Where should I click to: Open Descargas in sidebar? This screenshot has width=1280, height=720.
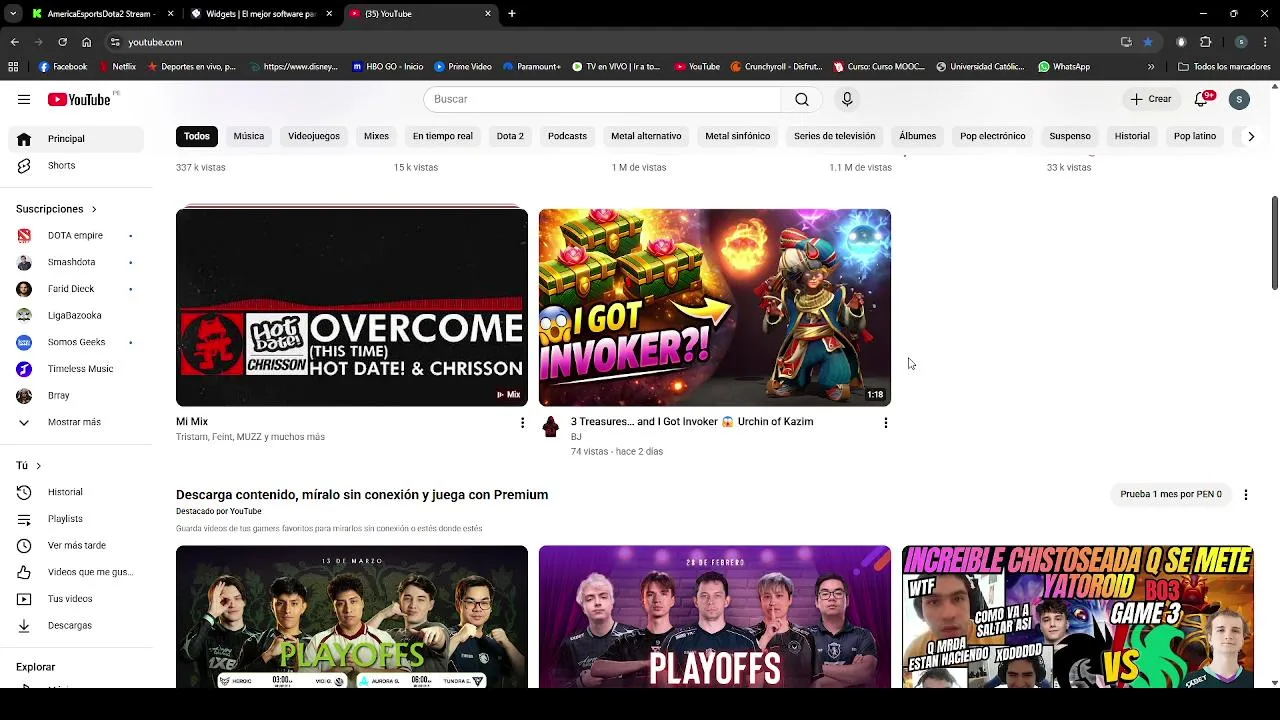(76, 625)
